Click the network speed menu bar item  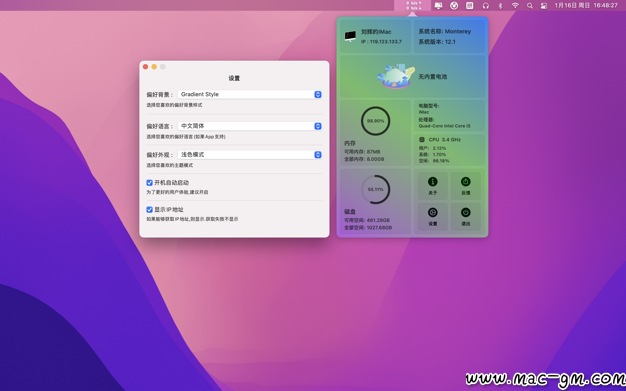[414, 6]
